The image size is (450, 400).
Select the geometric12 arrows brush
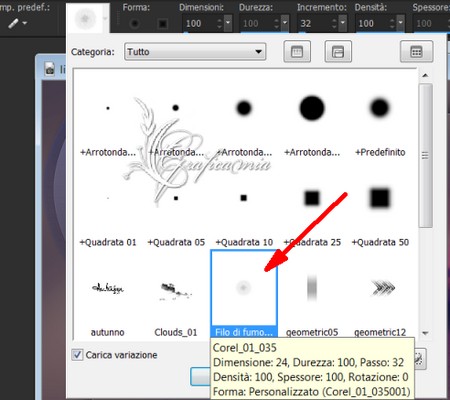[380, 302]
